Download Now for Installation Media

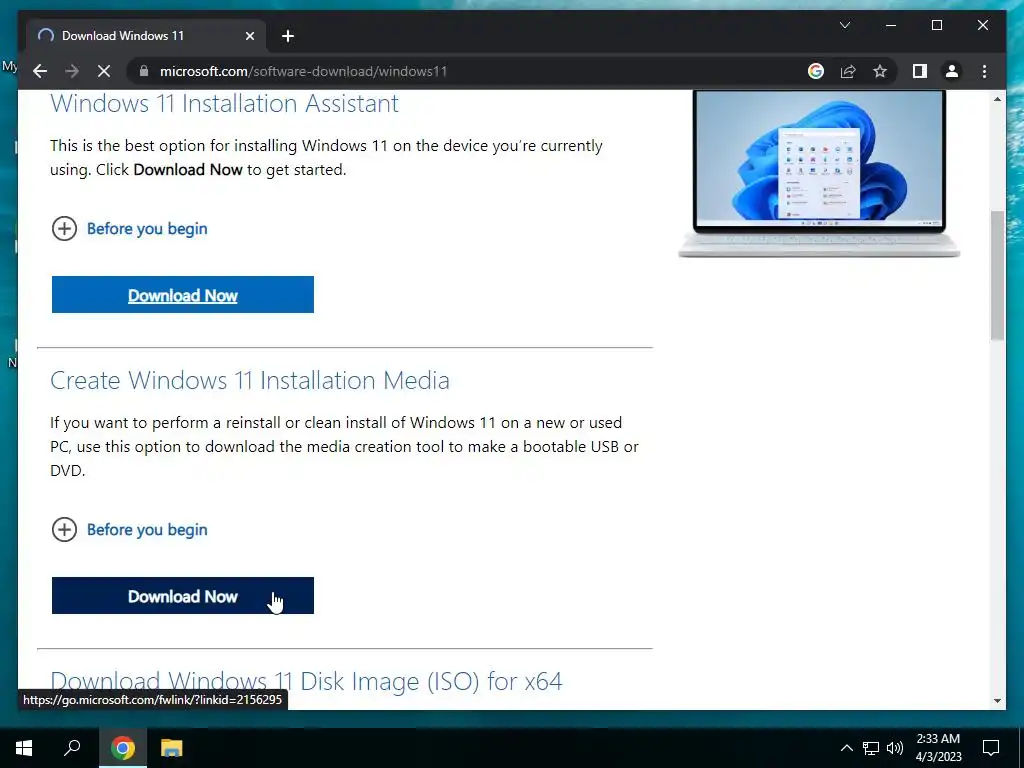pyautogui.click(x=183, y=596)
